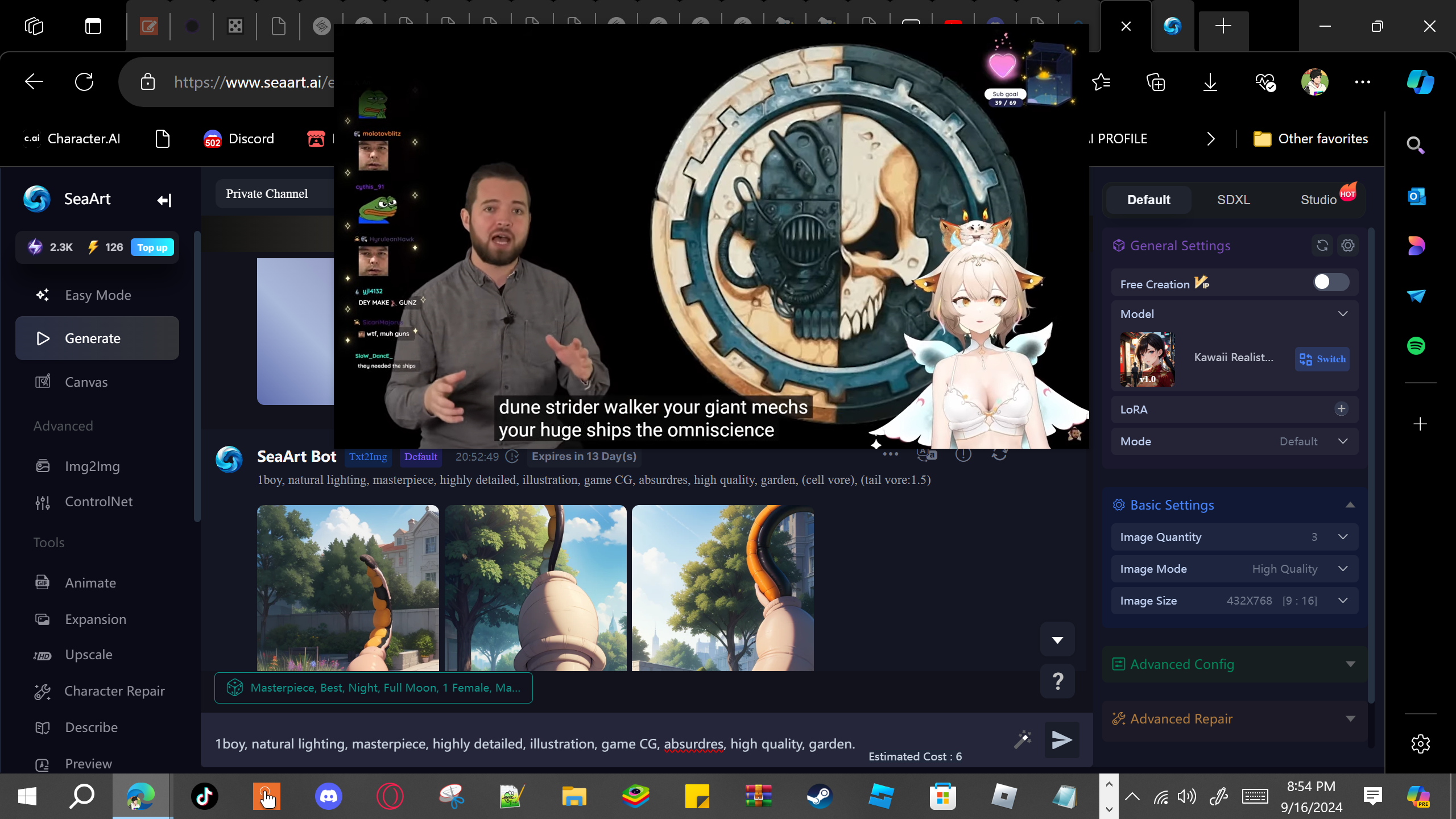Screen dimensions: 1456x819
Task: Open Spotify in the Edge sidebar
Action: click(1416, 346)
